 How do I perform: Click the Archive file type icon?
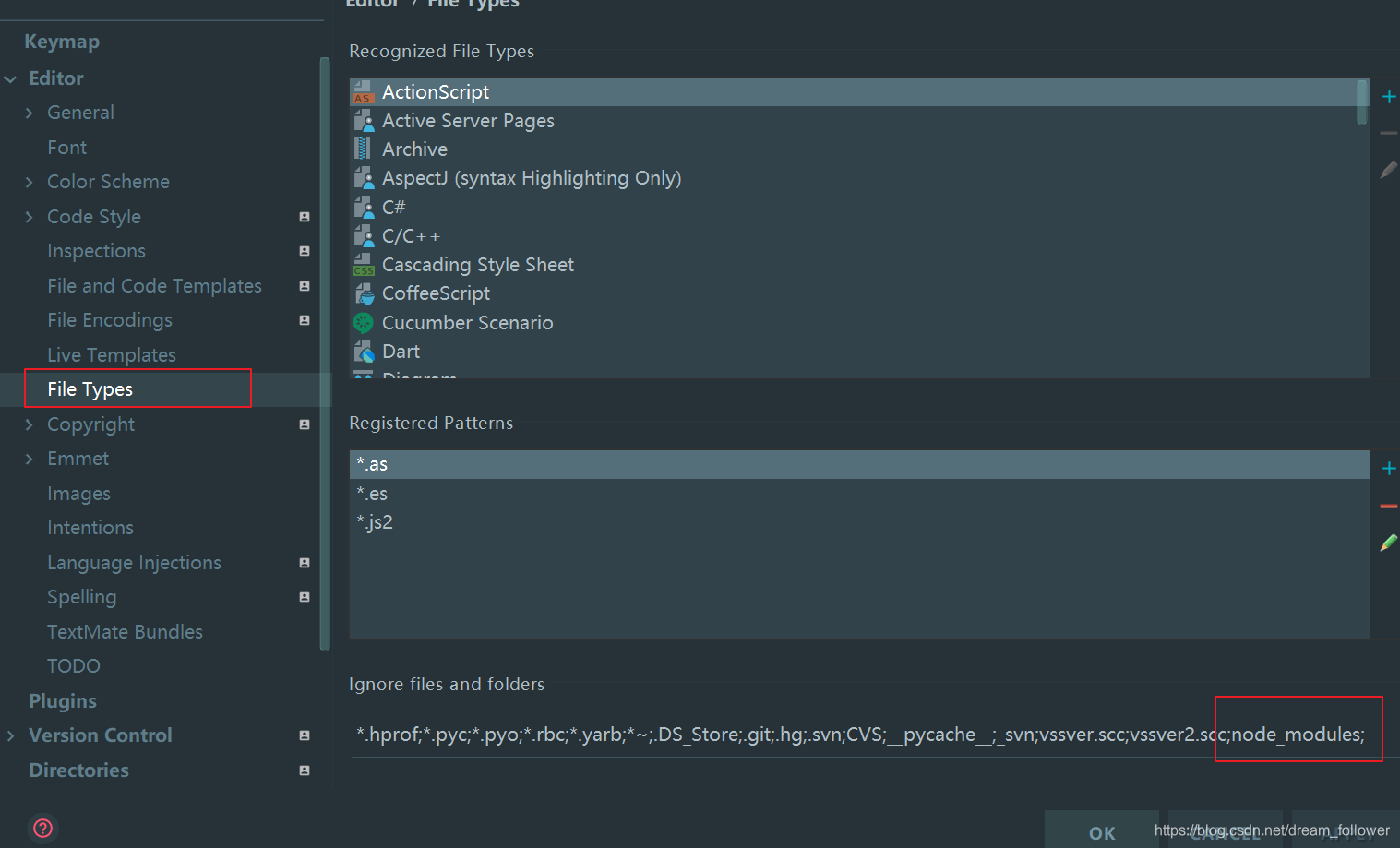tap(364, 149)
